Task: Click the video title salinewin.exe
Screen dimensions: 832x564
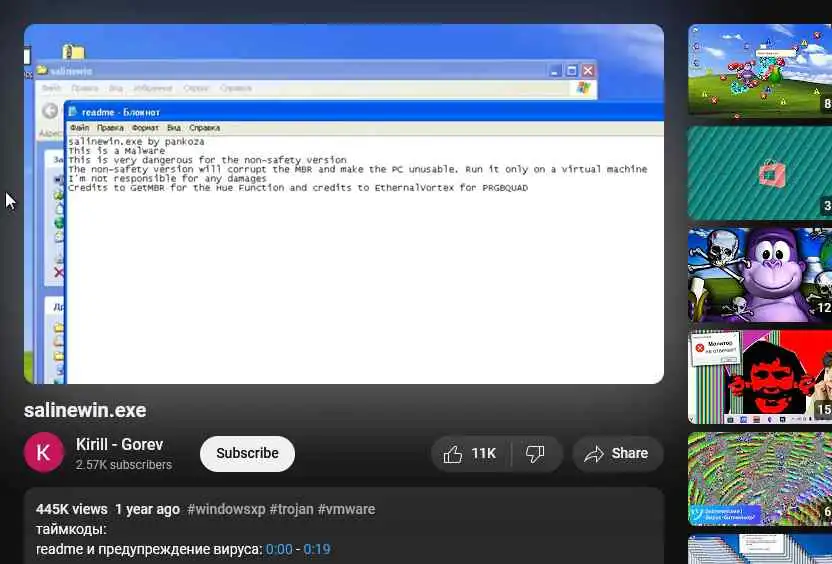Action: [85, 410]
